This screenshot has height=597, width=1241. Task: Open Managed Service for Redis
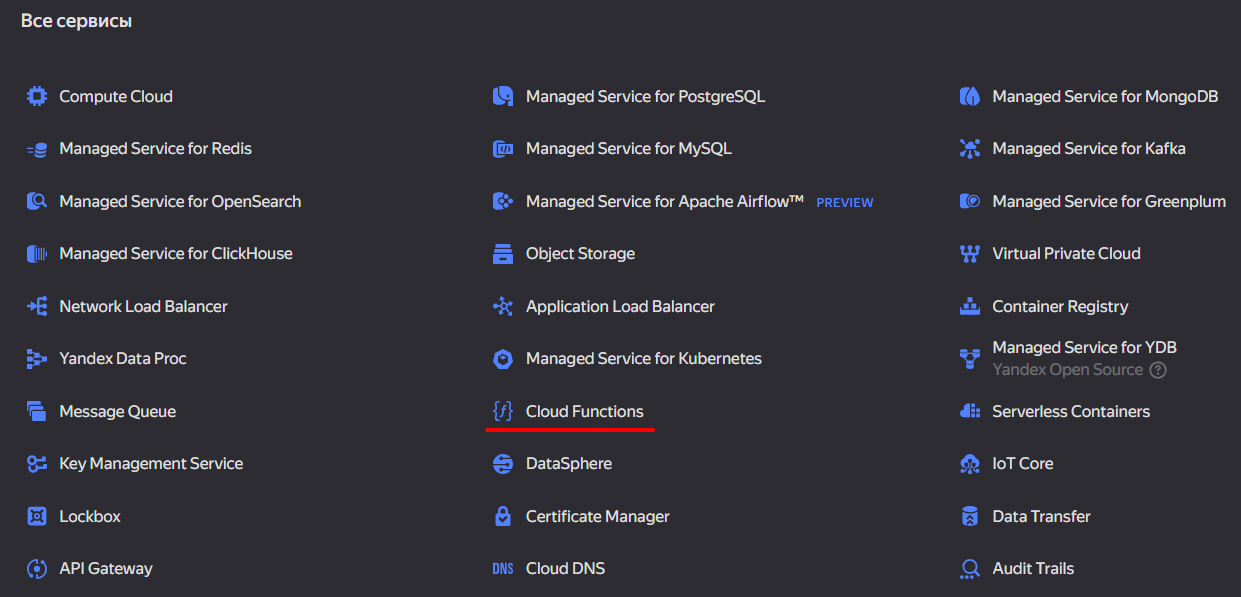(155, 148)
